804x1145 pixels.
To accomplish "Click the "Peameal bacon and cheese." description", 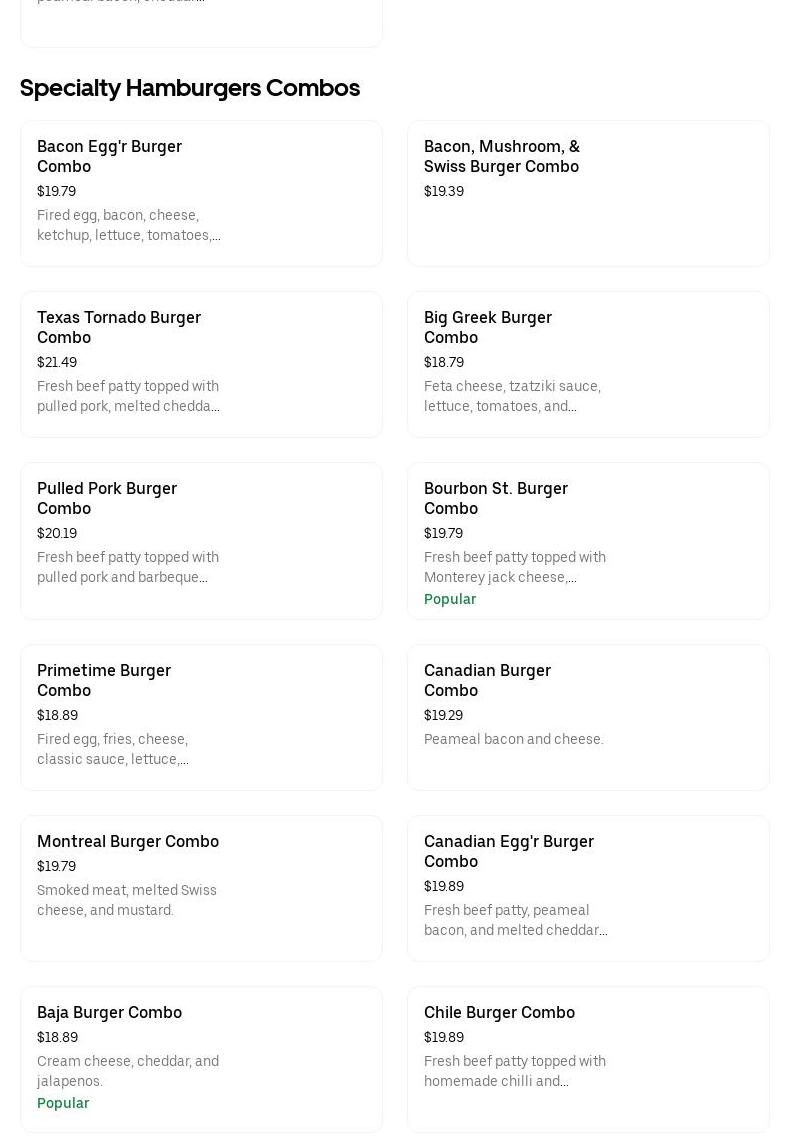I will coord(513,739).
